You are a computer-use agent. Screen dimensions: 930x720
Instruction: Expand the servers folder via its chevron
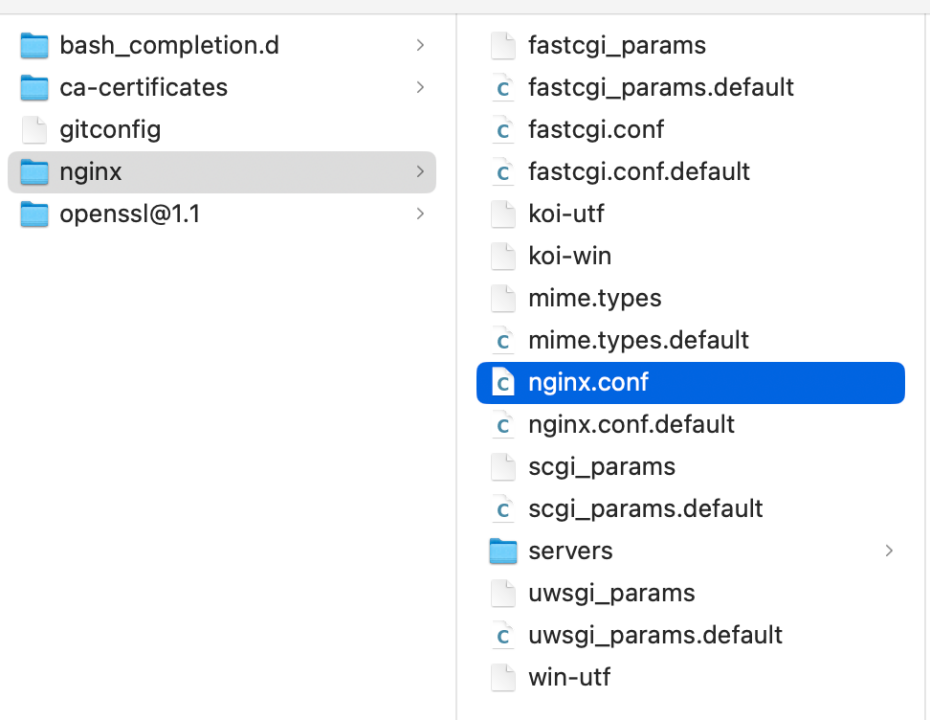click(x=889, y=551)
